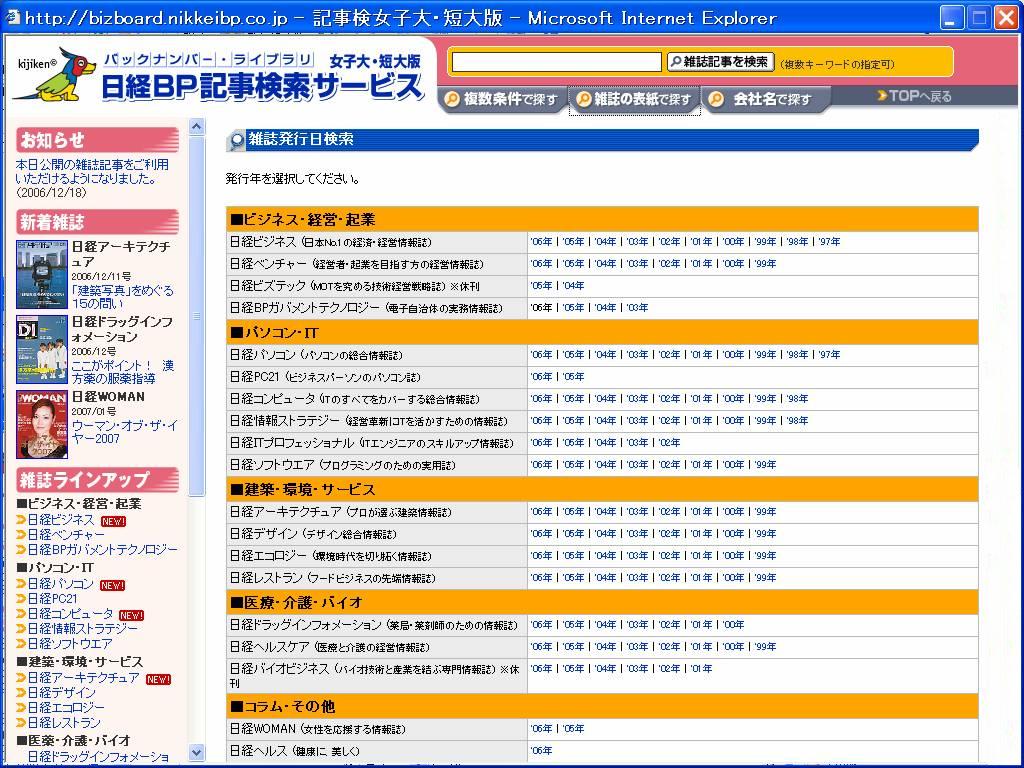Open '06年 in the 日経ヘルス table row

(x=541, y=751)
